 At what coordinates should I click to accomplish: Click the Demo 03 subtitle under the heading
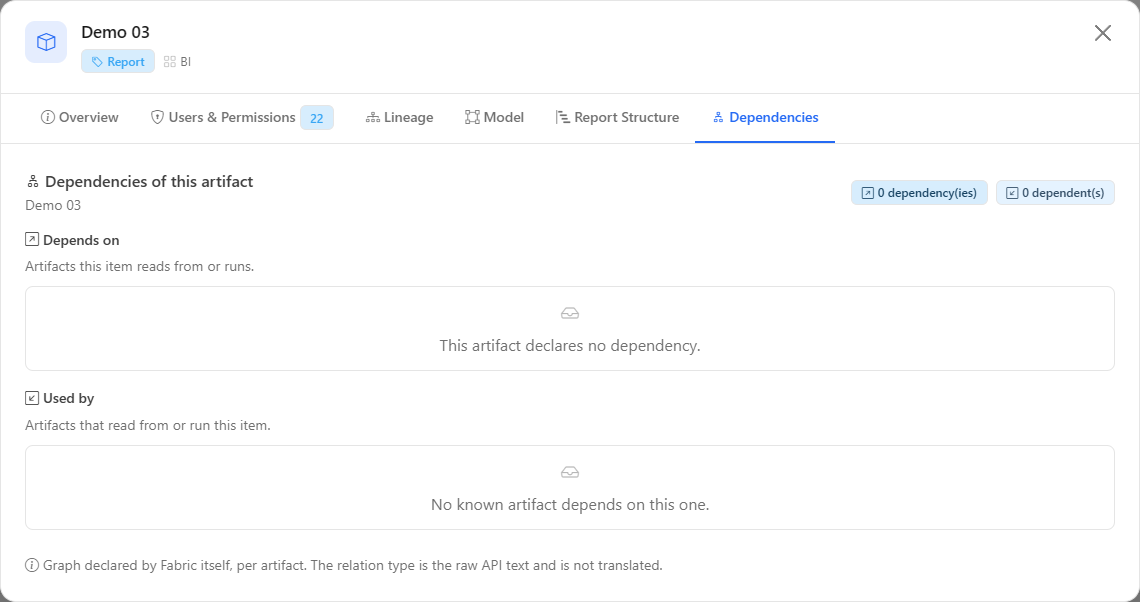53,205
